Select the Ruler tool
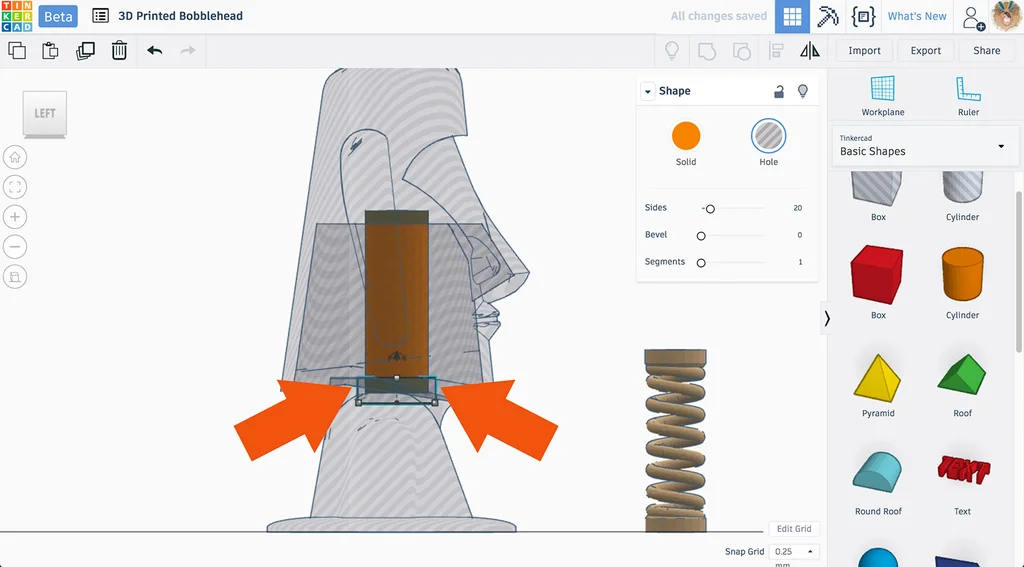The width and height of the screenshot is (1024, 567). (968, 95)
